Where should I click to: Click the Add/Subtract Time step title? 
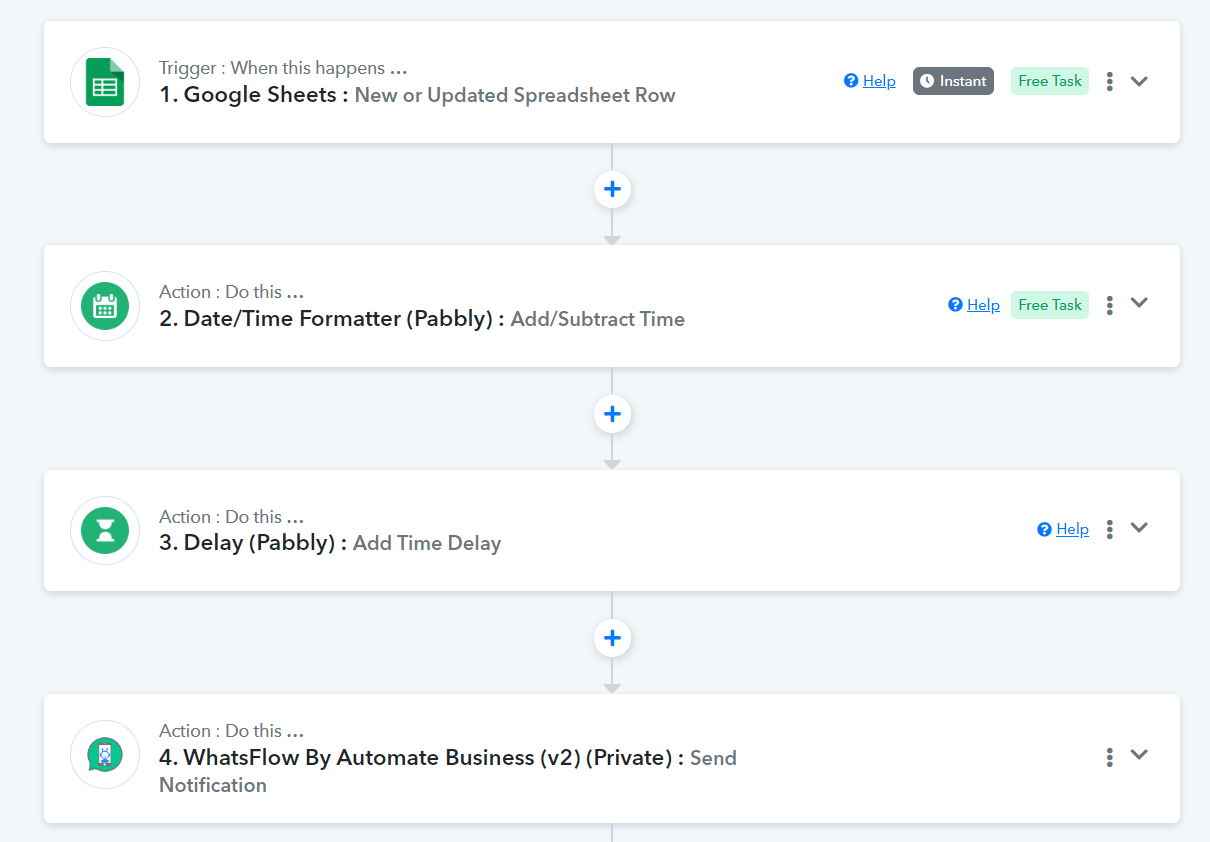(598, 319)
